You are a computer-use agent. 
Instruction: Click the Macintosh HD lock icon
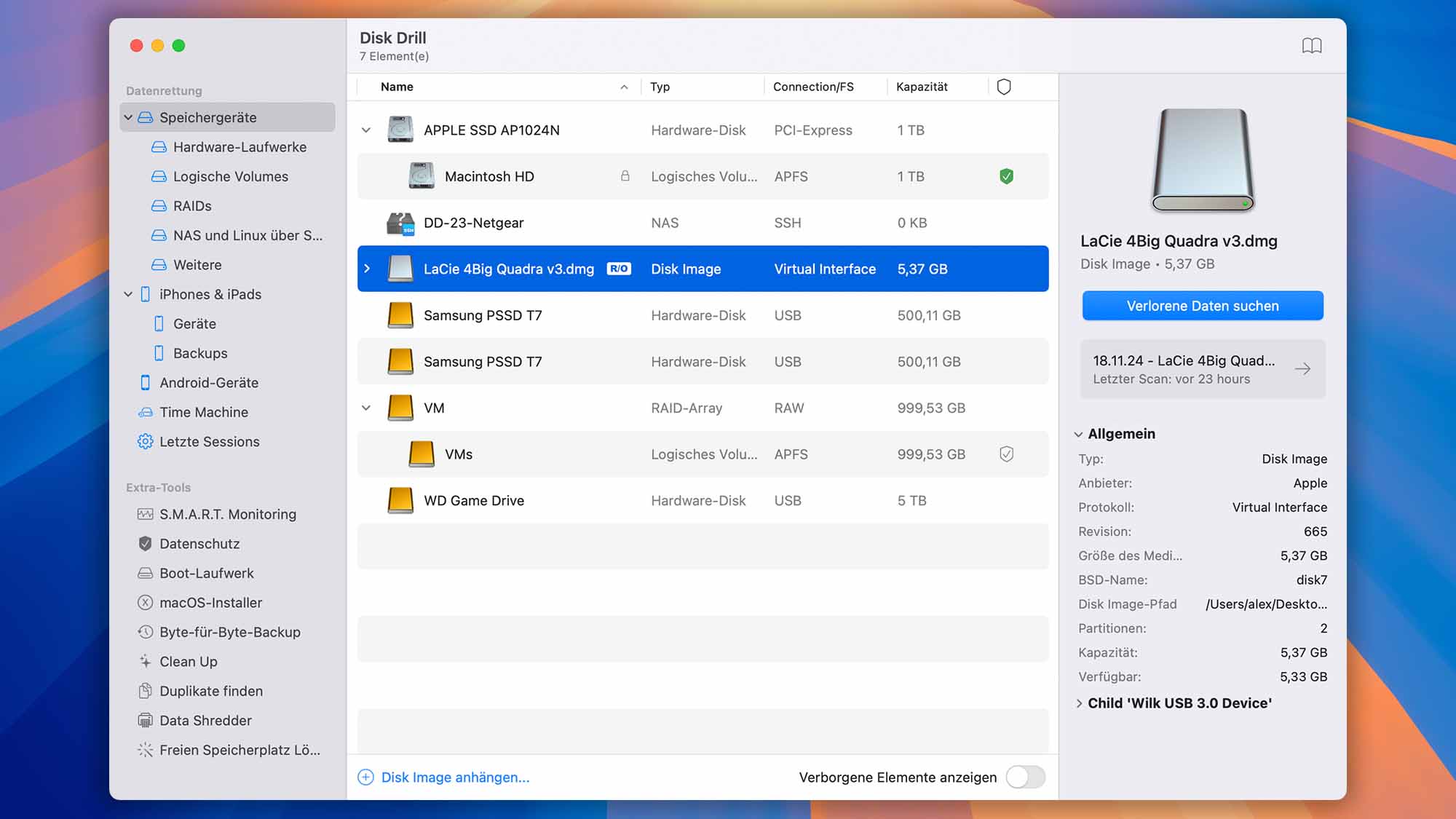coord(625,176)
